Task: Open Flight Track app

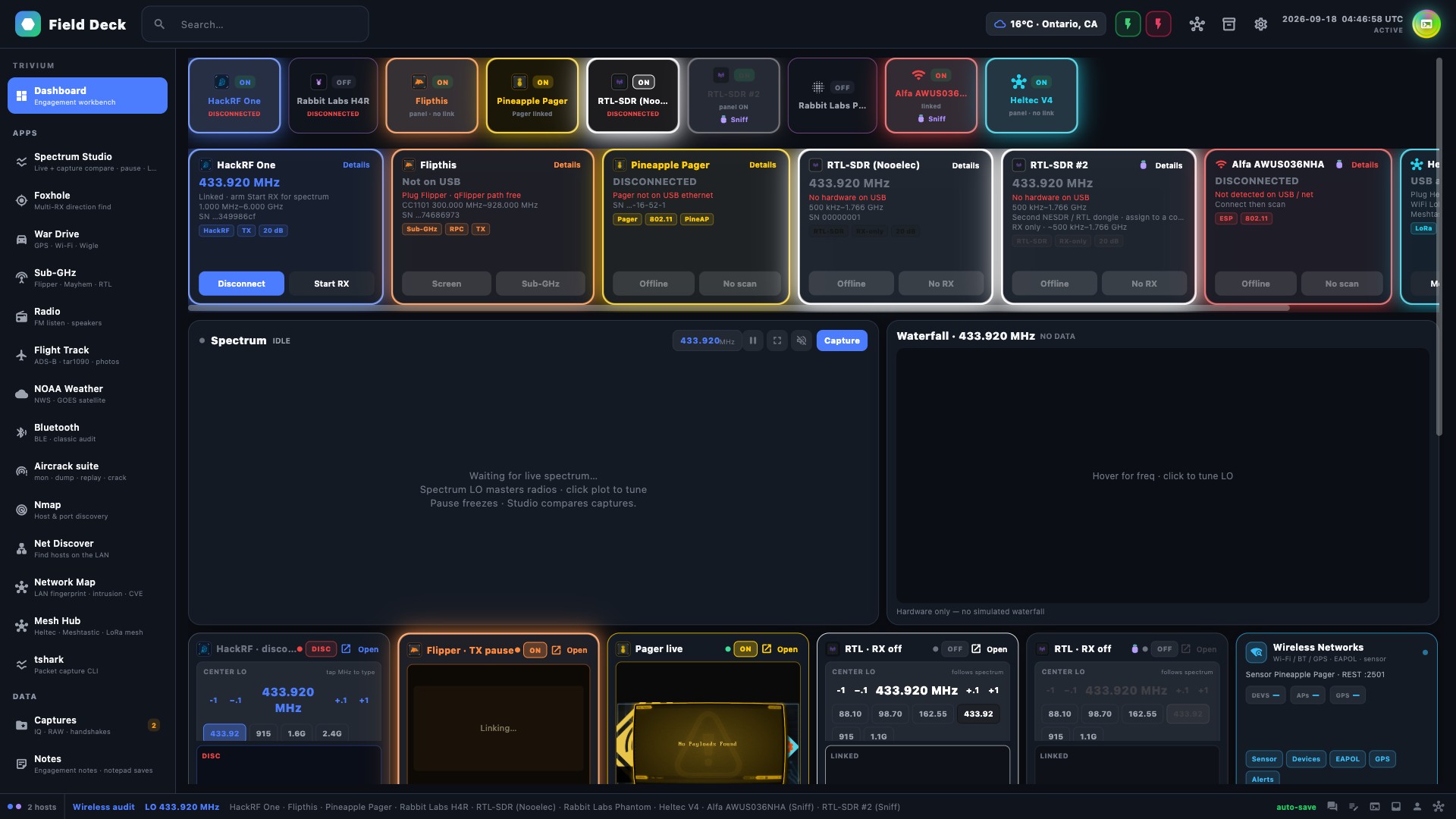Action: click(x=87, y=355)
